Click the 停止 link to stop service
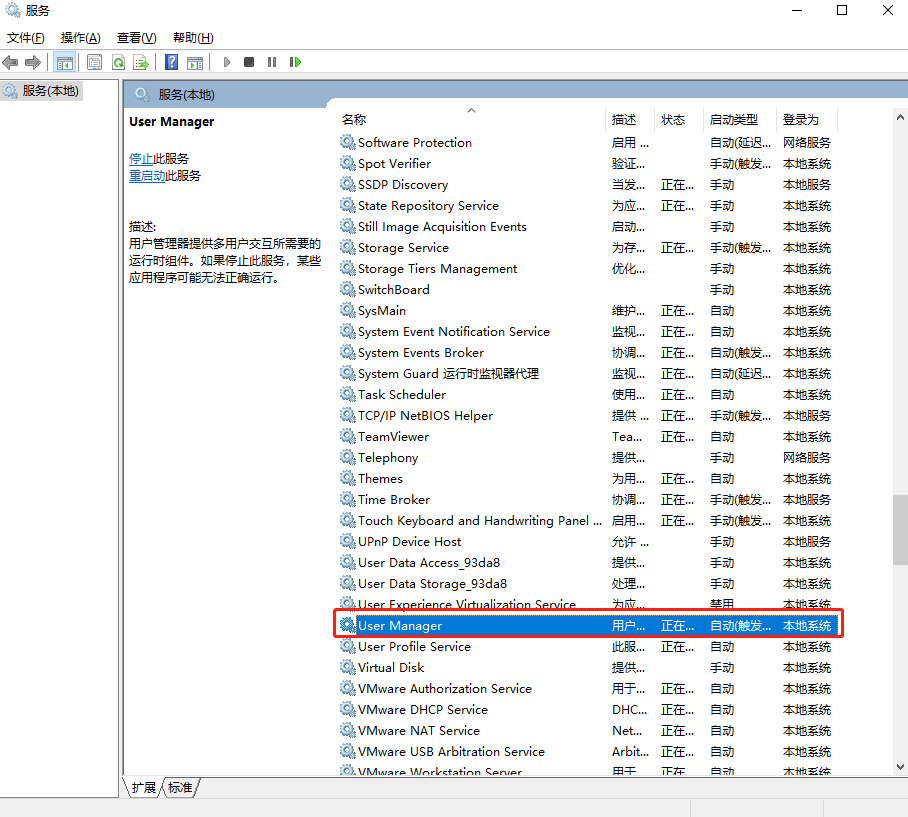The height and width of the screenshot is (817, 908). (x=141, y=158)
